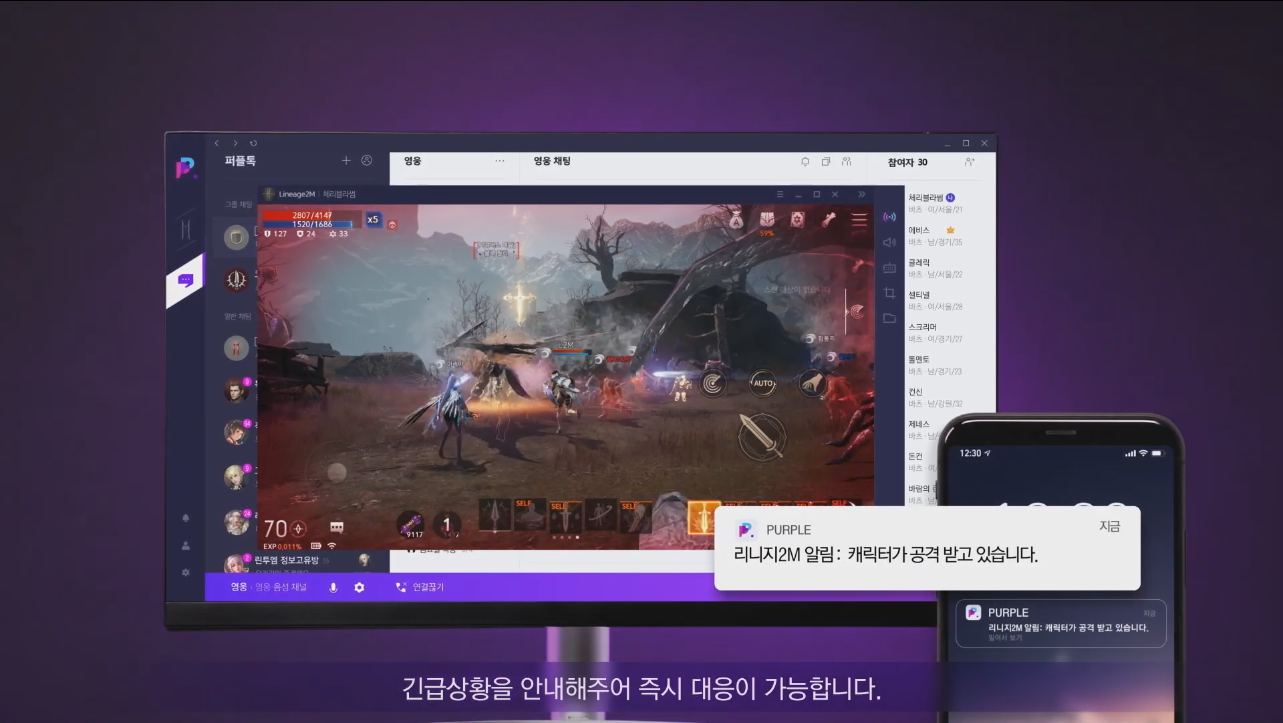Click the notification bell in chat header
The image size is (1283, 723).
pos(805,161)
